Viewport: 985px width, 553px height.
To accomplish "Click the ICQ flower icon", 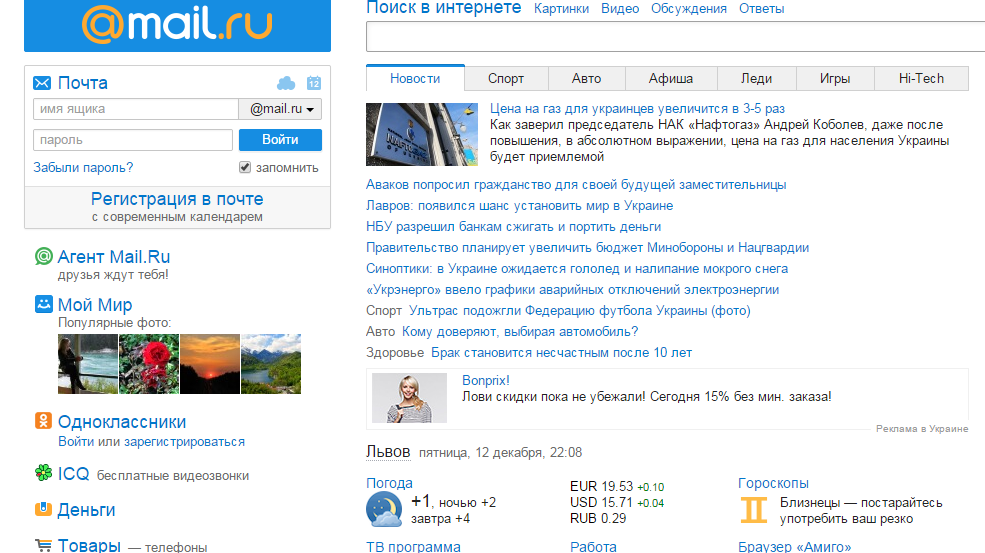I will coord(43,473).
